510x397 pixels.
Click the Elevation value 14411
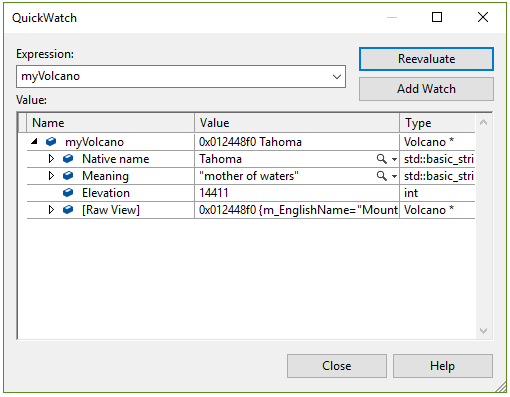click(x=214, y=193)
